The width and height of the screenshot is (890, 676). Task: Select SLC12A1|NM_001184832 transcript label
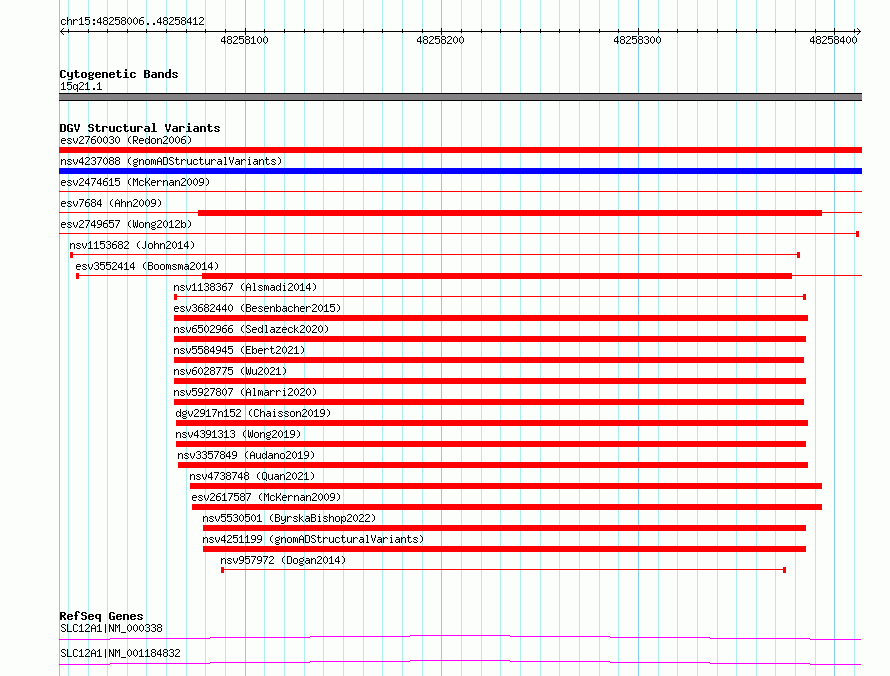[120, 653]
